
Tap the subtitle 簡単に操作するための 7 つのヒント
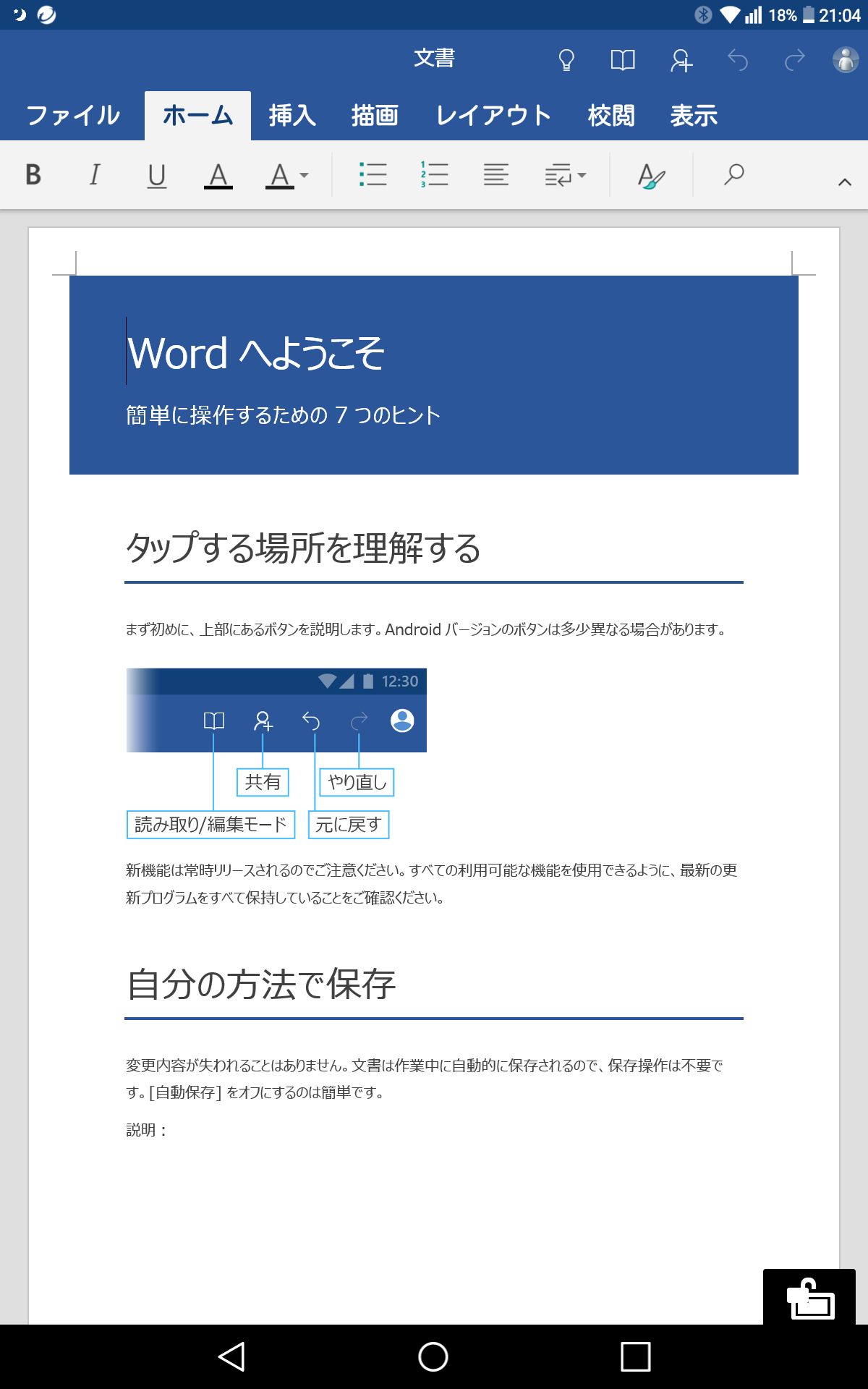[283, 415]
